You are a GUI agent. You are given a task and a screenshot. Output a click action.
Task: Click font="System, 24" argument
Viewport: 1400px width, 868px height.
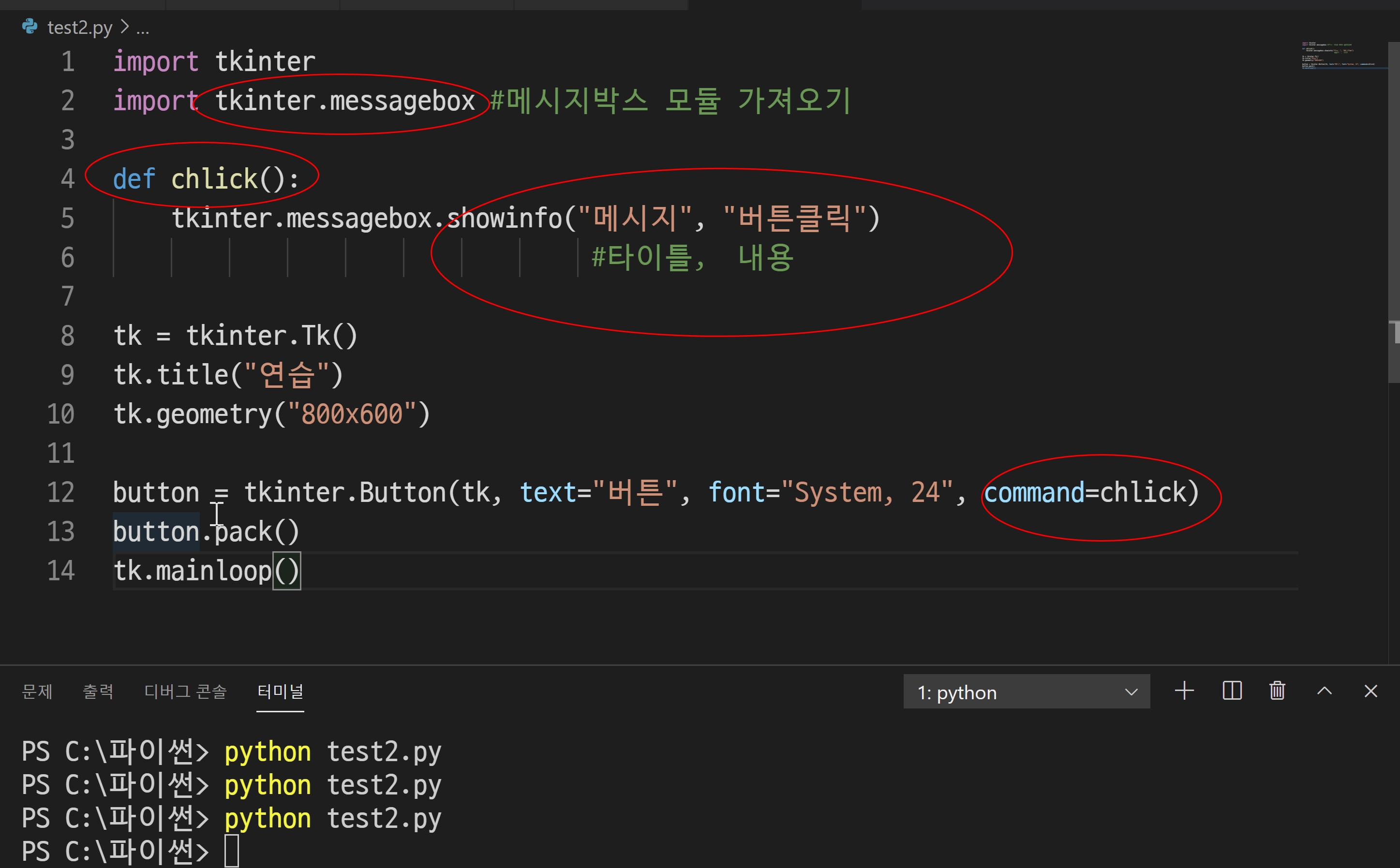click(x=830, y=493)
